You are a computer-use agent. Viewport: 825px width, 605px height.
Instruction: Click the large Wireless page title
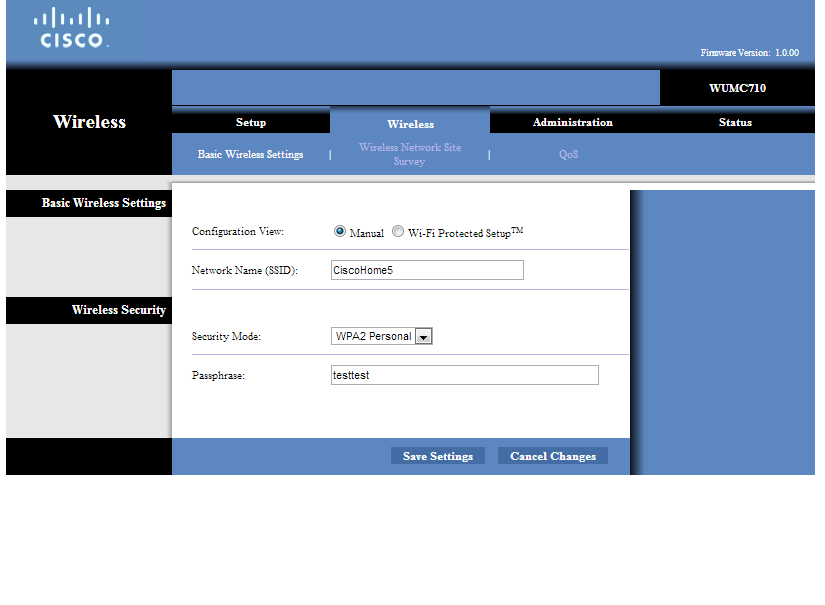pyautogui.click(x=89, y=122)
